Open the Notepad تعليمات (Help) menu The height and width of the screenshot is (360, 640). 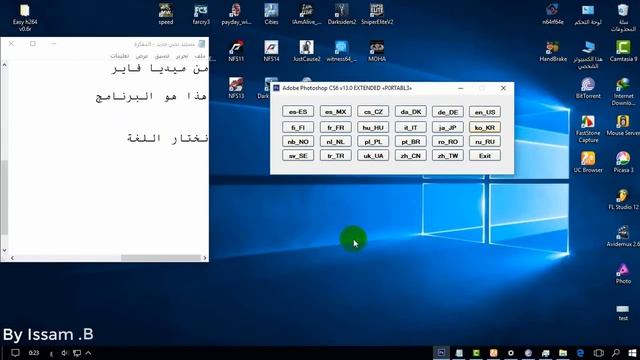coord(120,56)
